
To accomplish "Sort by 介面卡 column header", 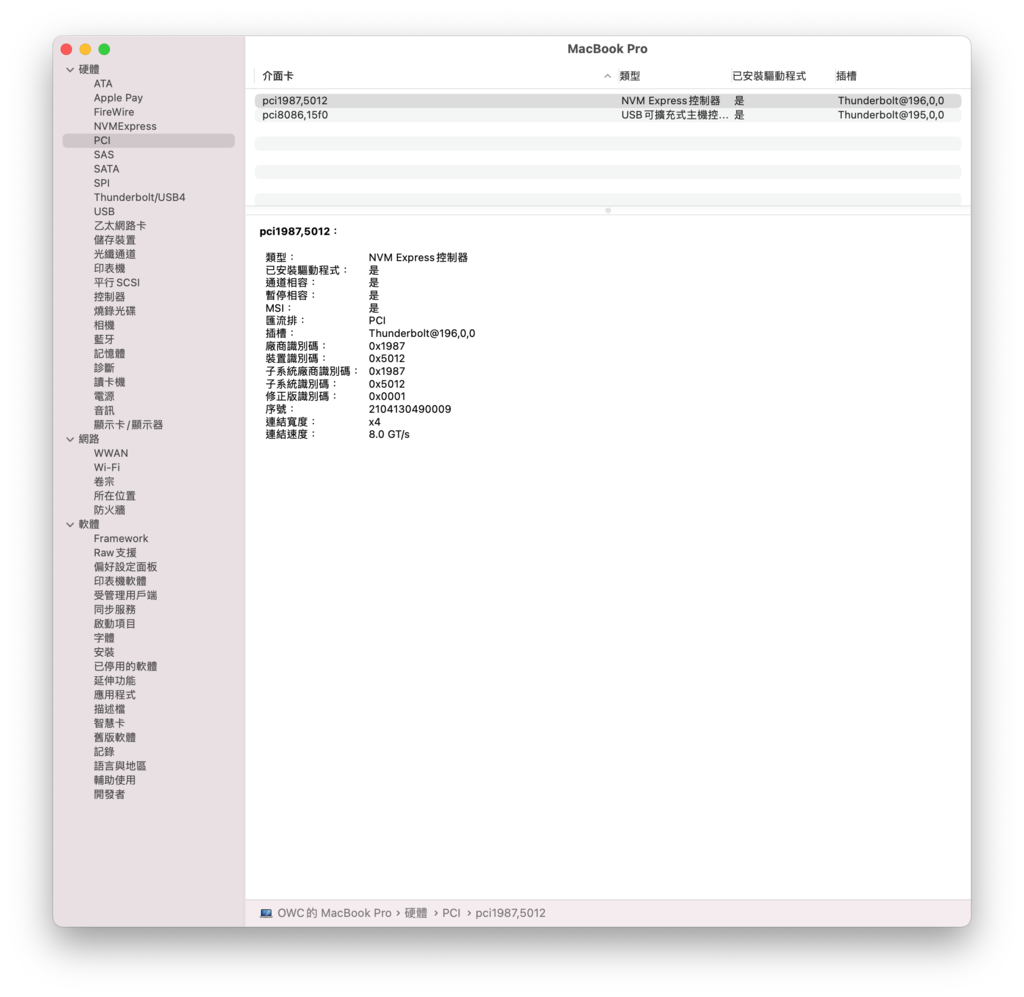I will [x=278, y=76].
